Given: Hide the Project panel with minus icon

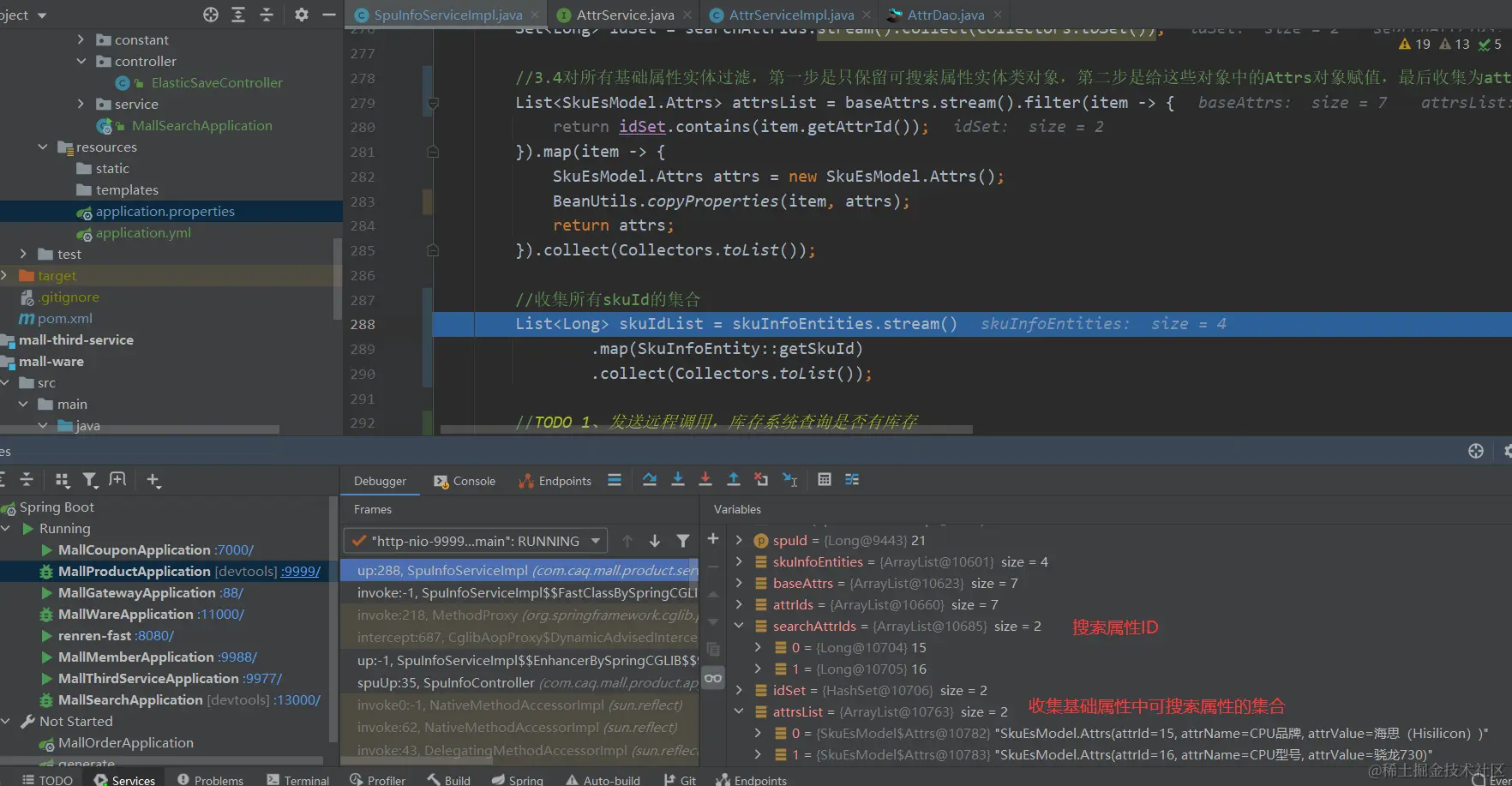Looking at the screenshot, I should click(x=329, y=15).
